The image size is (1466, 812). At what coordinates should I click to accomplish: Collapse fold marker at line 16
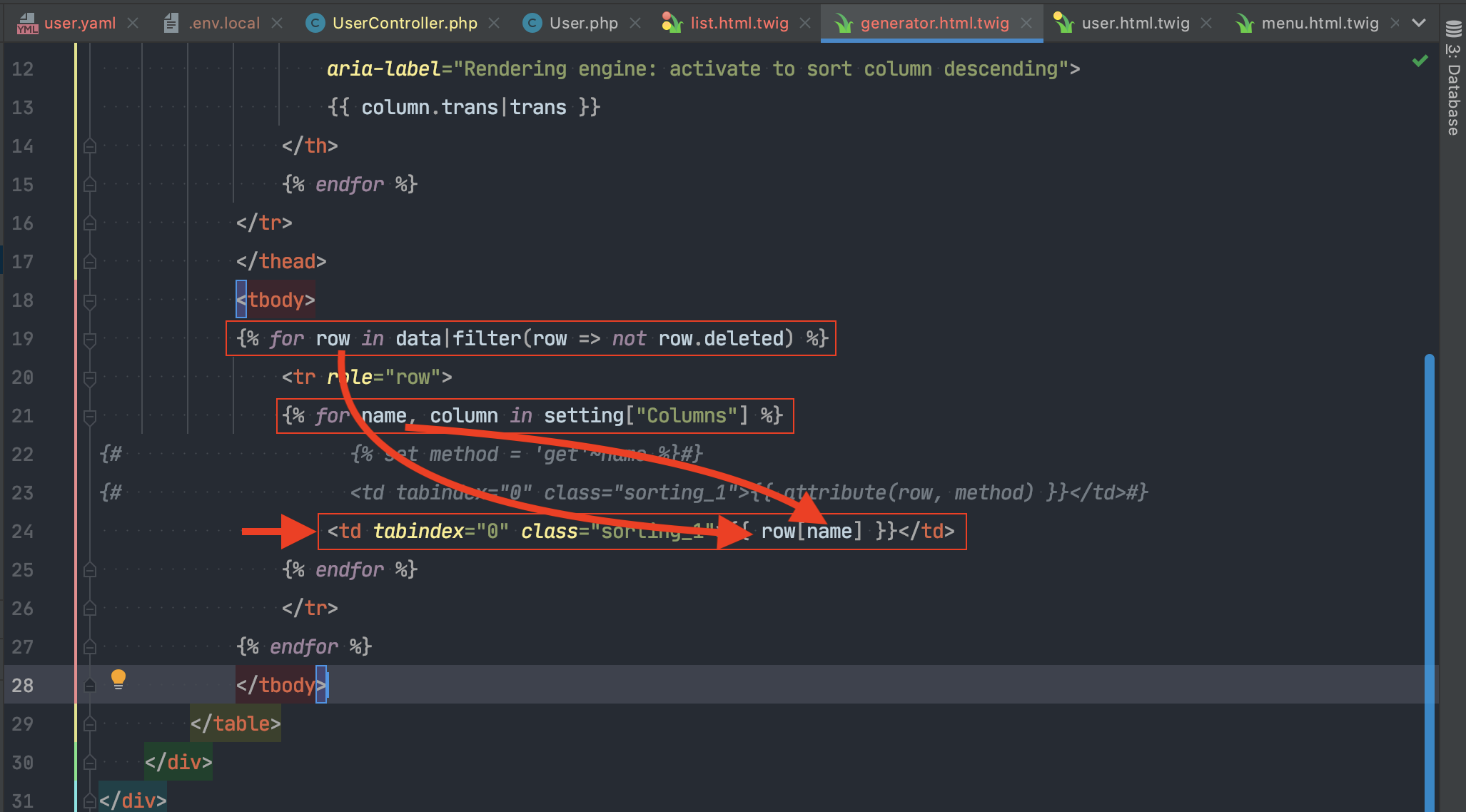pos(90,223)
